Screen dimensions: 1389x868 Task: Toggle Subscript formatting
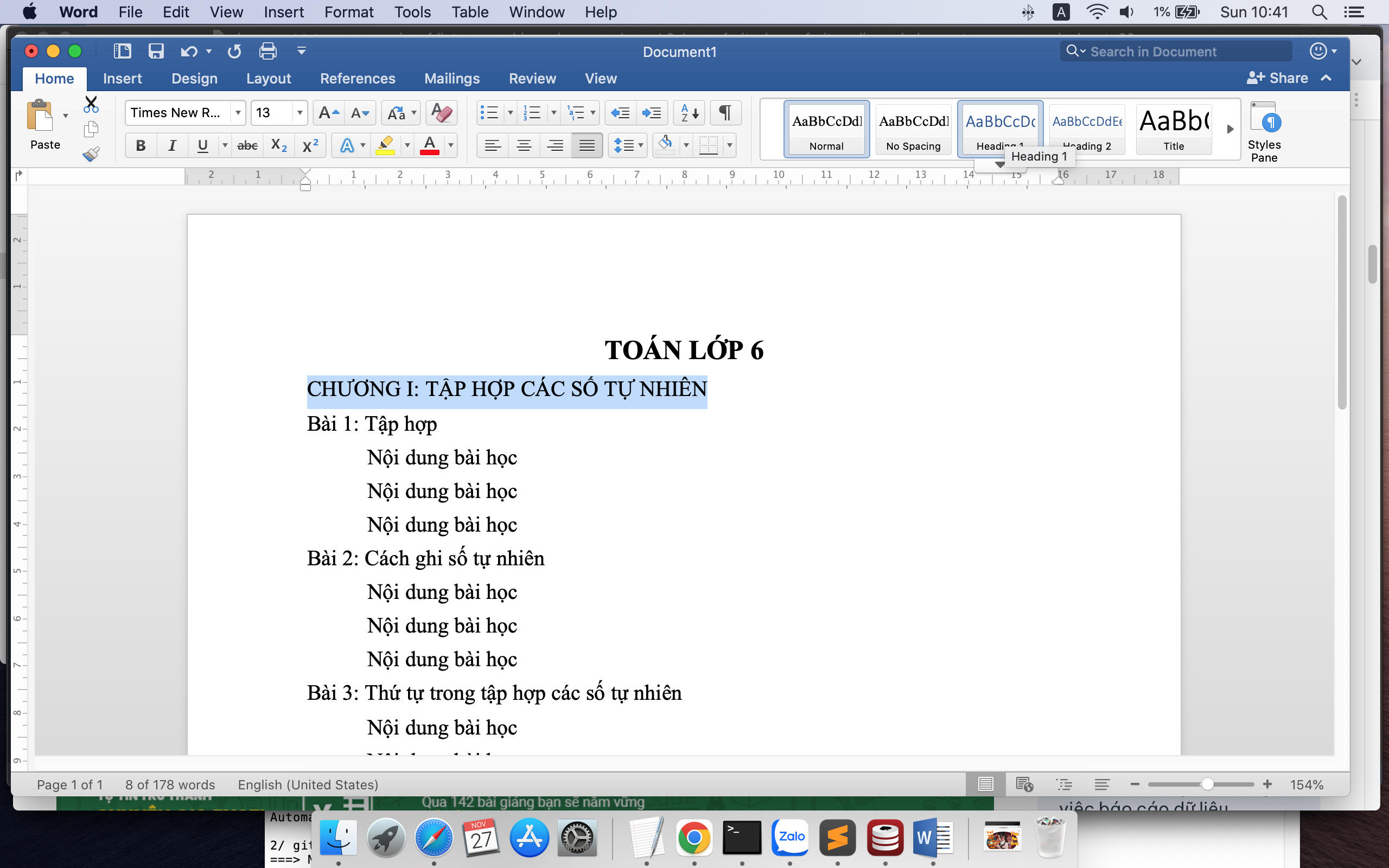[279, 145]
